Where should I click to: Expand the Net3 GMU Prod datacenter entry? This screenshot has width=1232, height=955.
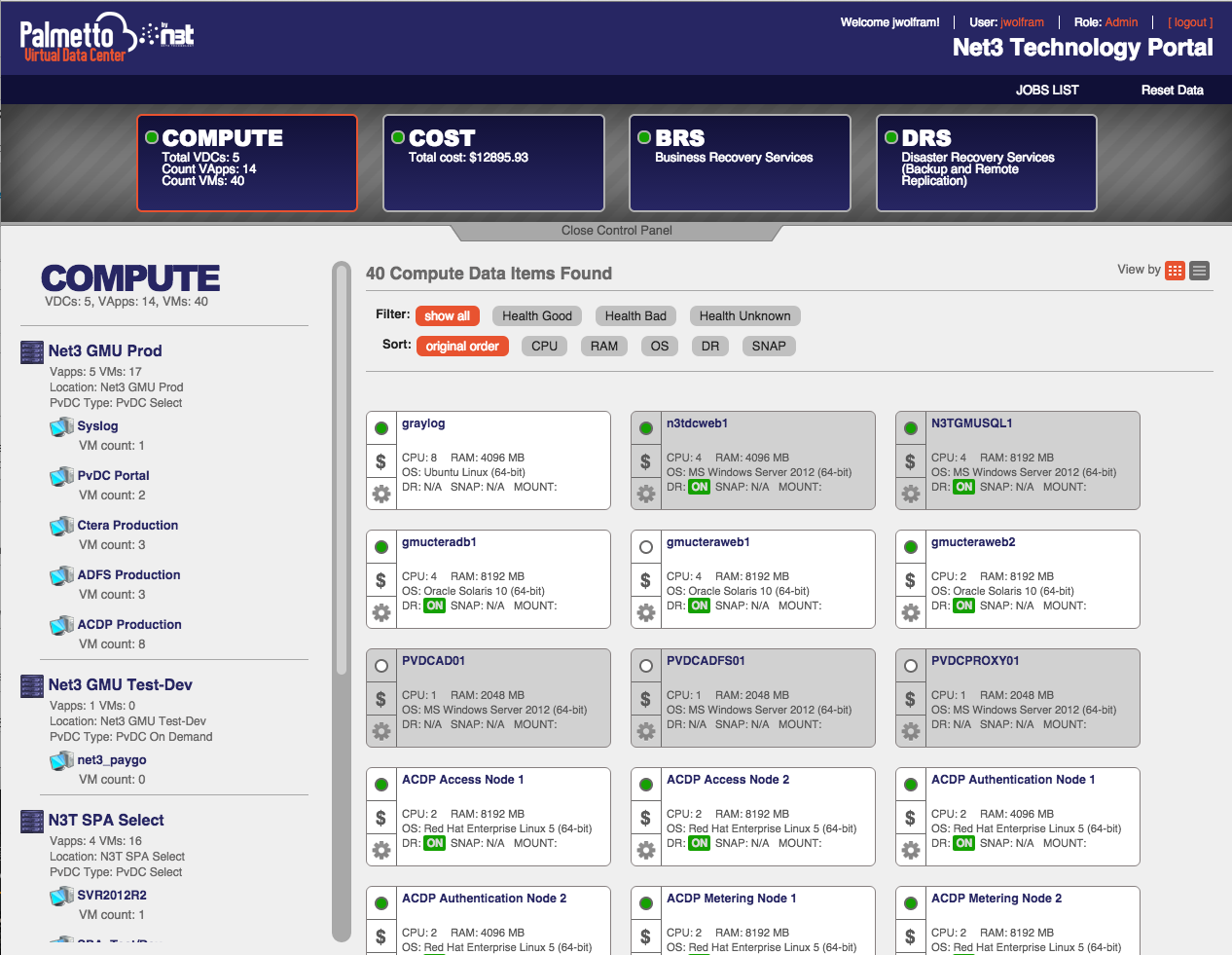105,350
